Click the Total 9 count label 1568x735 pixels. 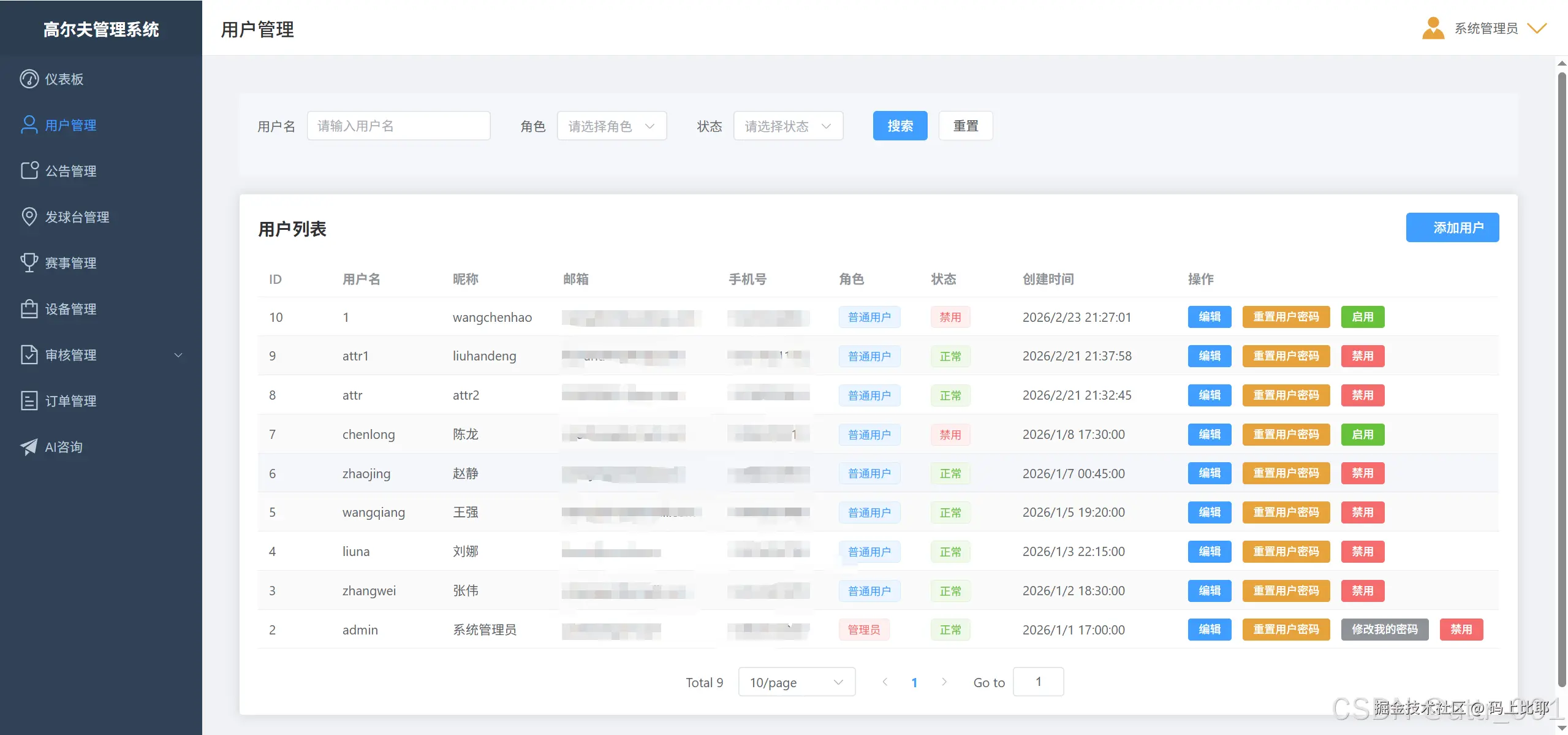click(x=704, y=682)
